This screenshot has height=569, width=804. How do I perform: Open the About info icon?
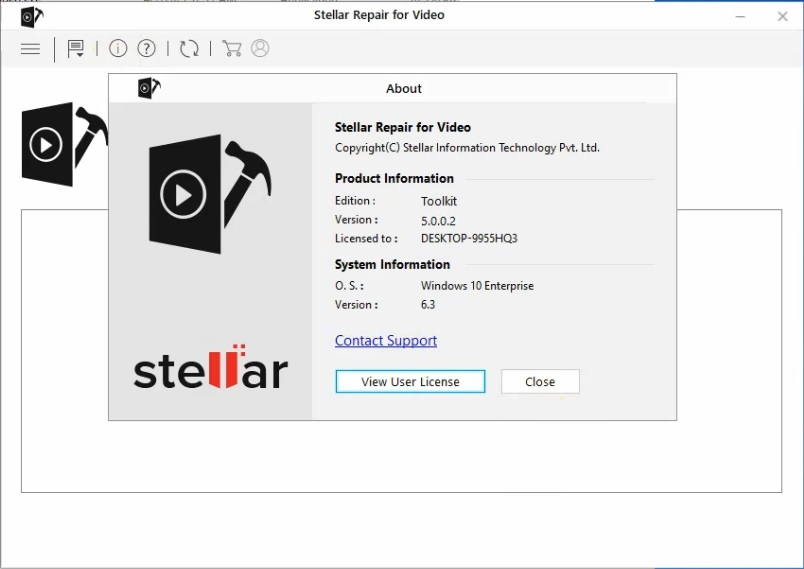(x=118, y=49)
